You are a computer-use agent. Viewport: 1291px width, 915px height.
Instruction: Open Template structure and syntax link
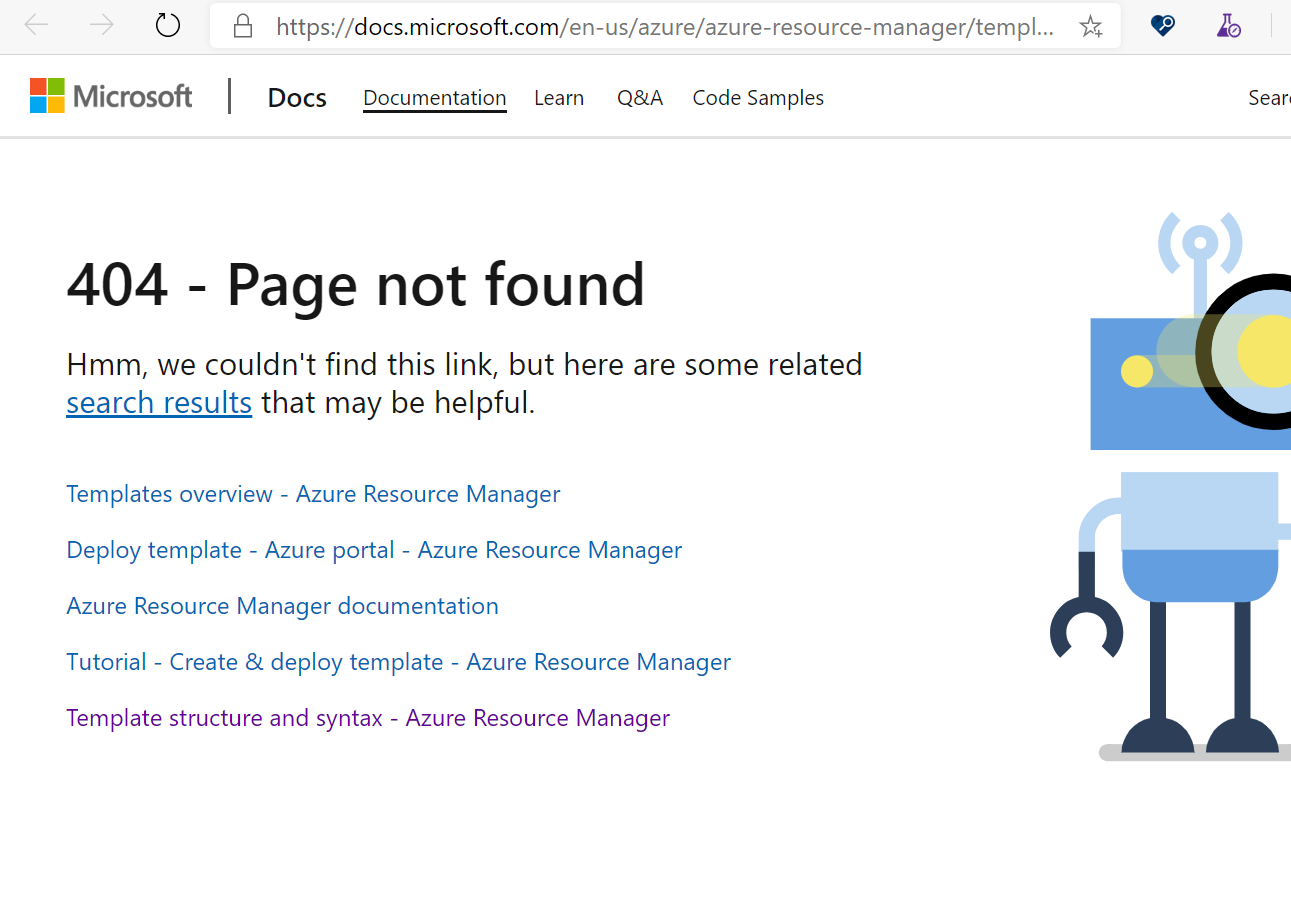pyautogui.click(x=368, y=718)
